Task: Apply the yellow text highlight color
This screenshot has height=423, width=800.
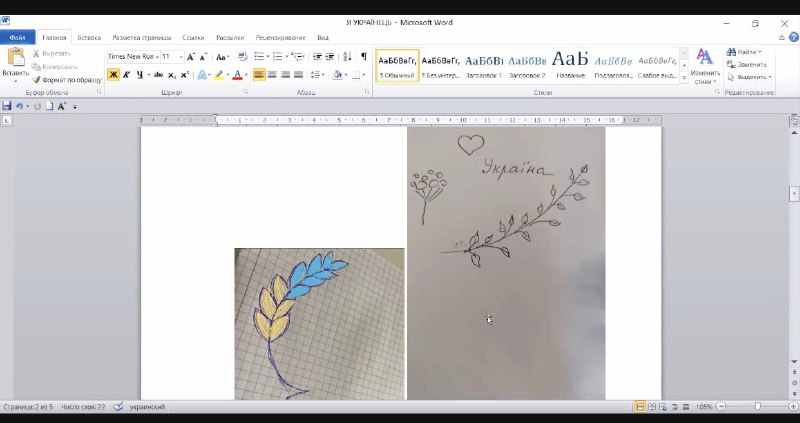Action: click(x=219, y=75)
